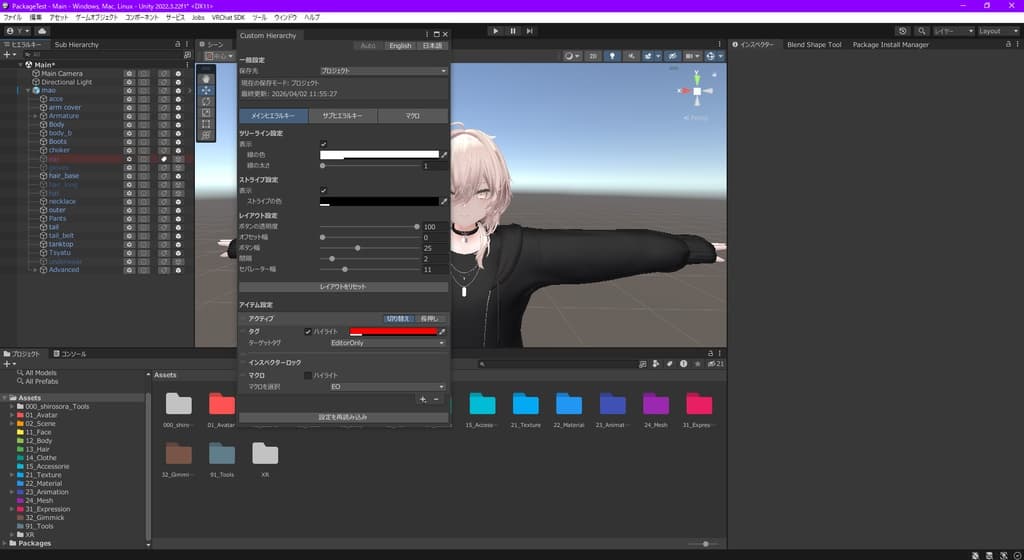Image resolution: width=1024 pixels, height=560 pixels.
Task: Toggle the 2D view button
Action: click(x=592, y=56)
